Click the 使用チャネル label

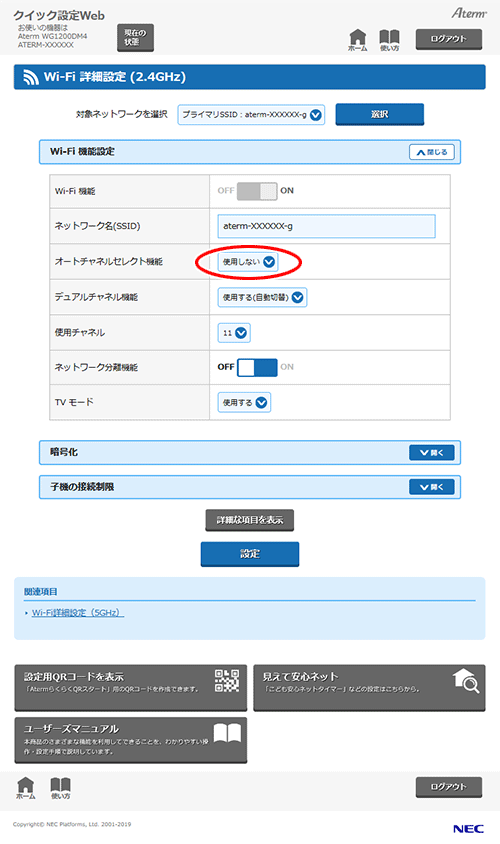tap(79, 333)
